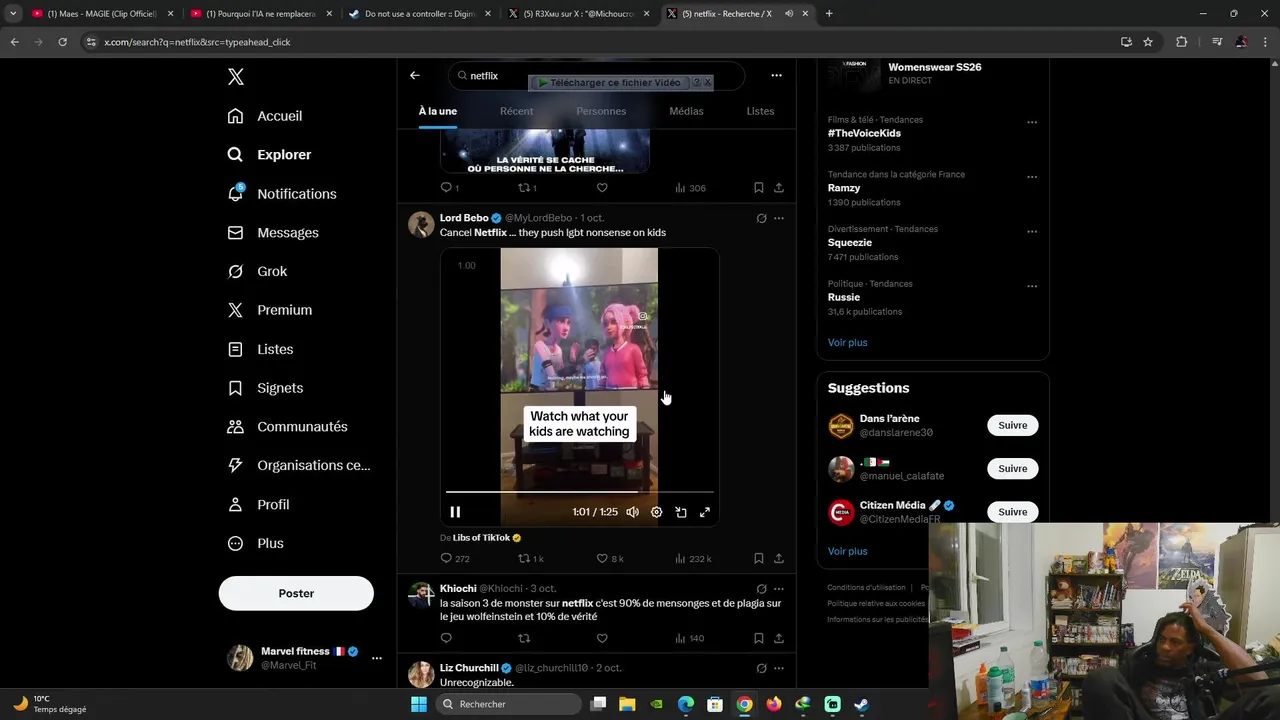
Task: Share the Lord Bebo post
Action: (x=778, y=558)
